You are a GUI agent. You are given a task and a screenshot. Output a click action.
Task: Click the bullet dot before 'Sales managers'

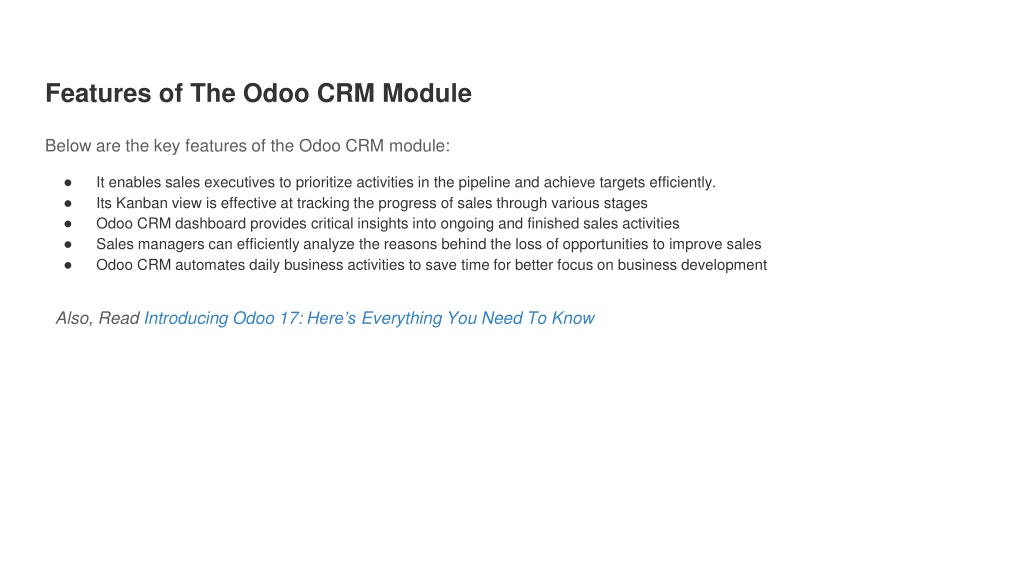(68, 245)
